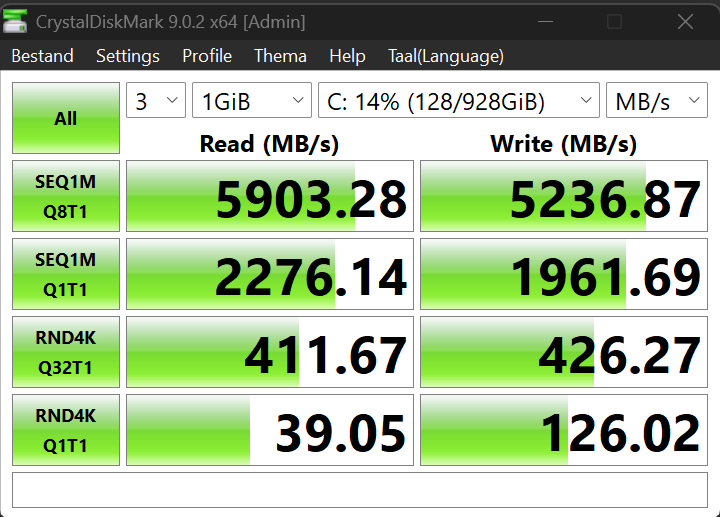
Task: Open the drive selector showing C: 14%
Action: click(459, 100)
